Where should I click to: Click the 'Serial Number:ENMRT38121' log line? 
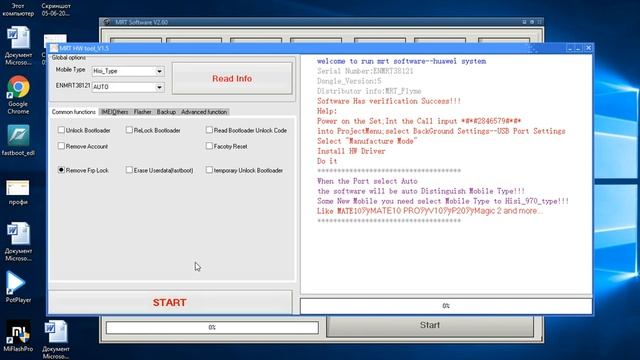pos(365,71)
